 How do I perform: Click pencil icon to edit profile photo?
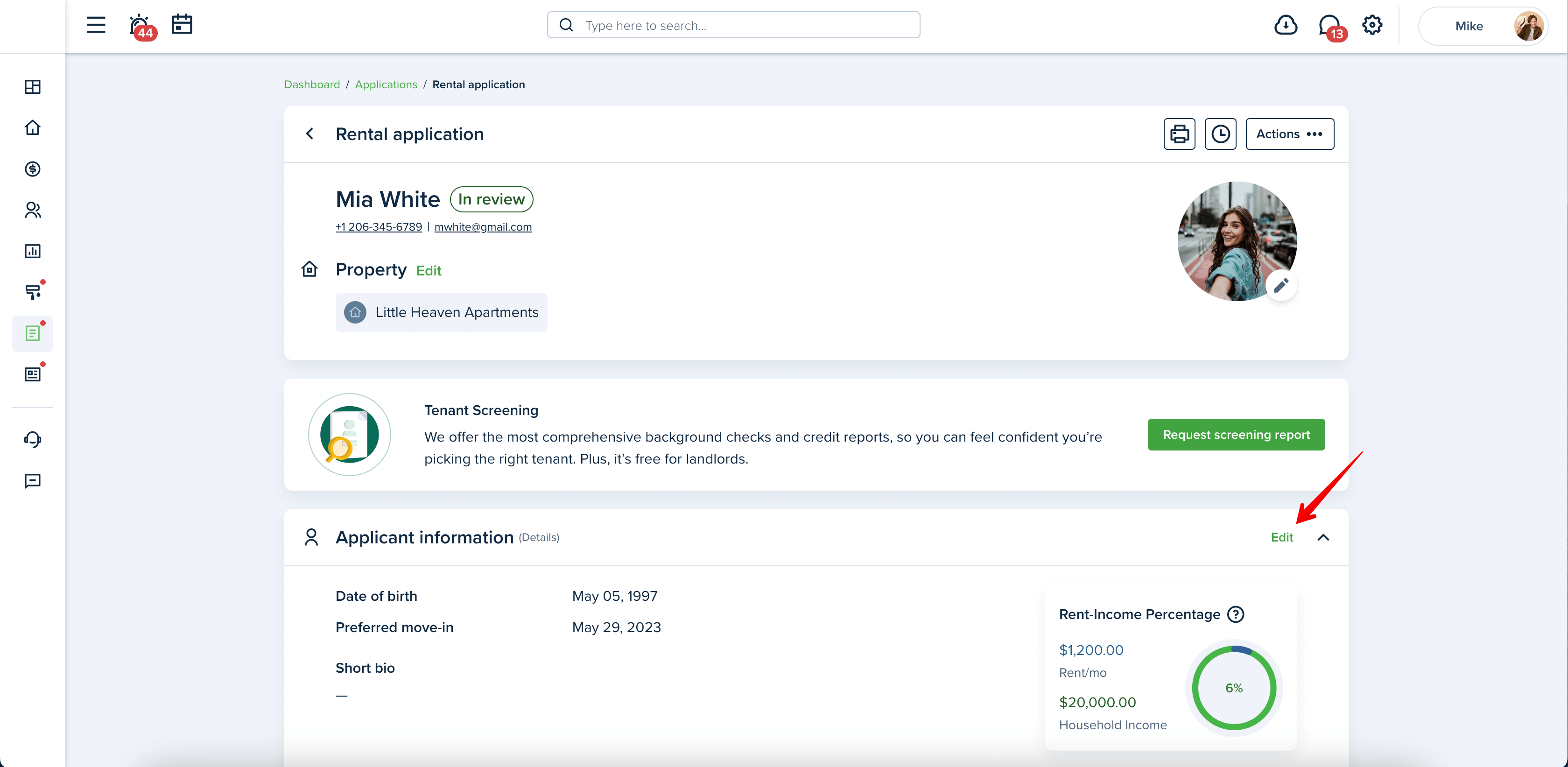tap(1281, 285)
